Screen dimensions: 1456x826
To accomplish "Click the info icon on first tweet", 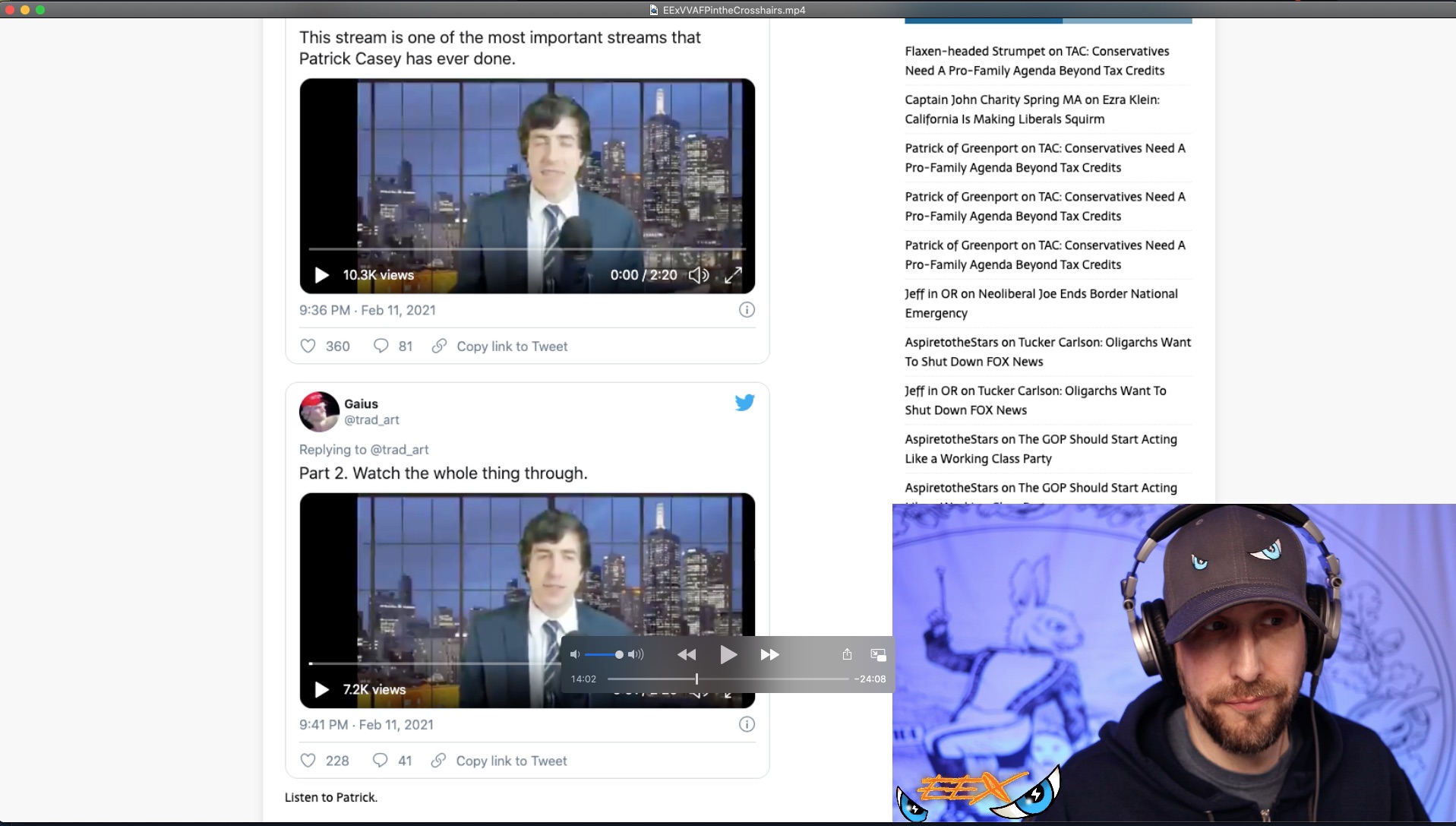I will coord(747,310).
